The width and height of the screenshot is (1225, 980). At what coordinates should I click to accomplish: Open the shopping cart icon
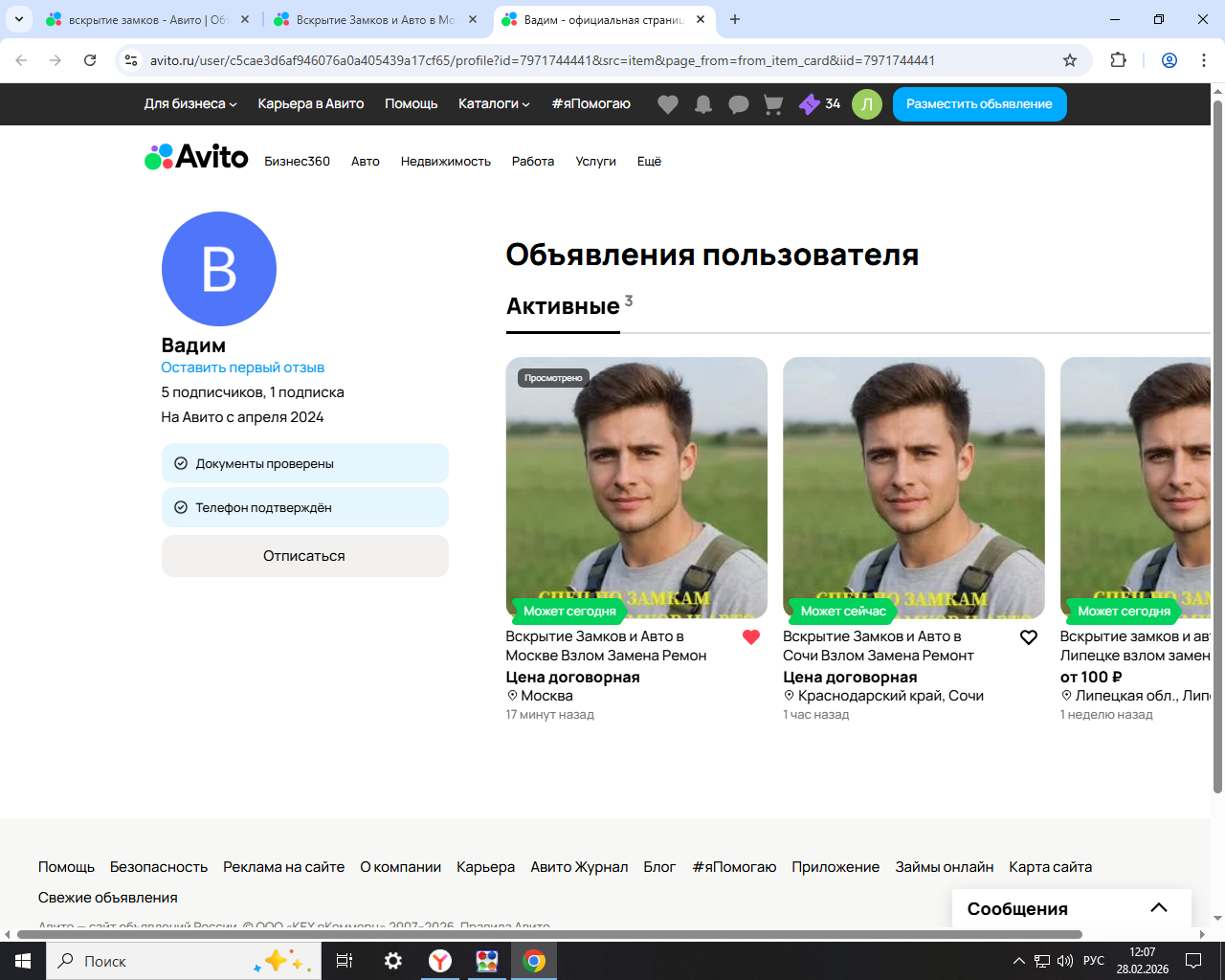[773, 104]
